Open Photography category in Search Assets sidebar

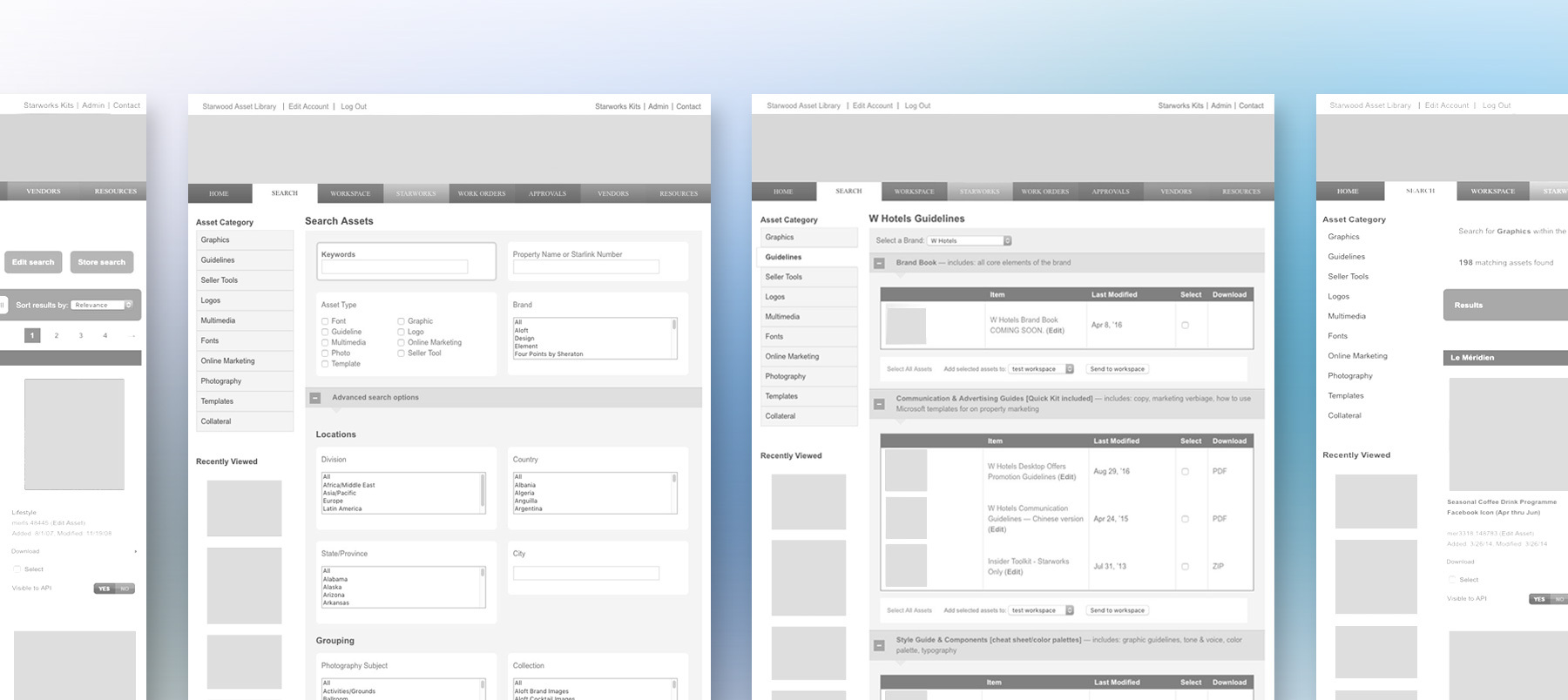tap(245, 381)
